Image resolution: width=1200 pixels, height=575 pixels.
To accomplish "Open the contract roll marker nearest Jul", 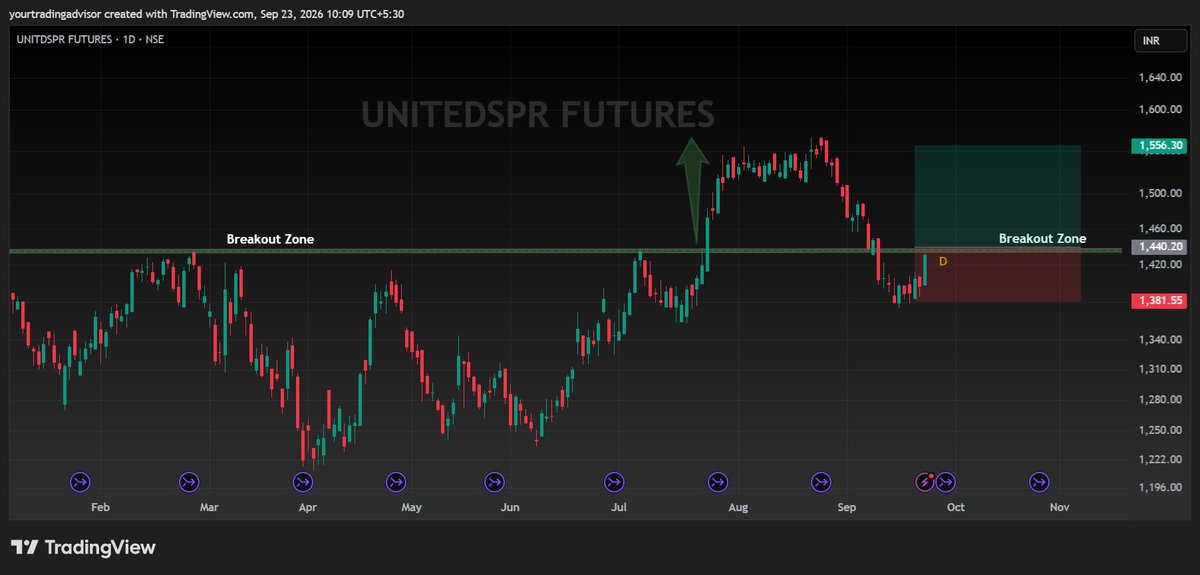I will coord(612,482).
